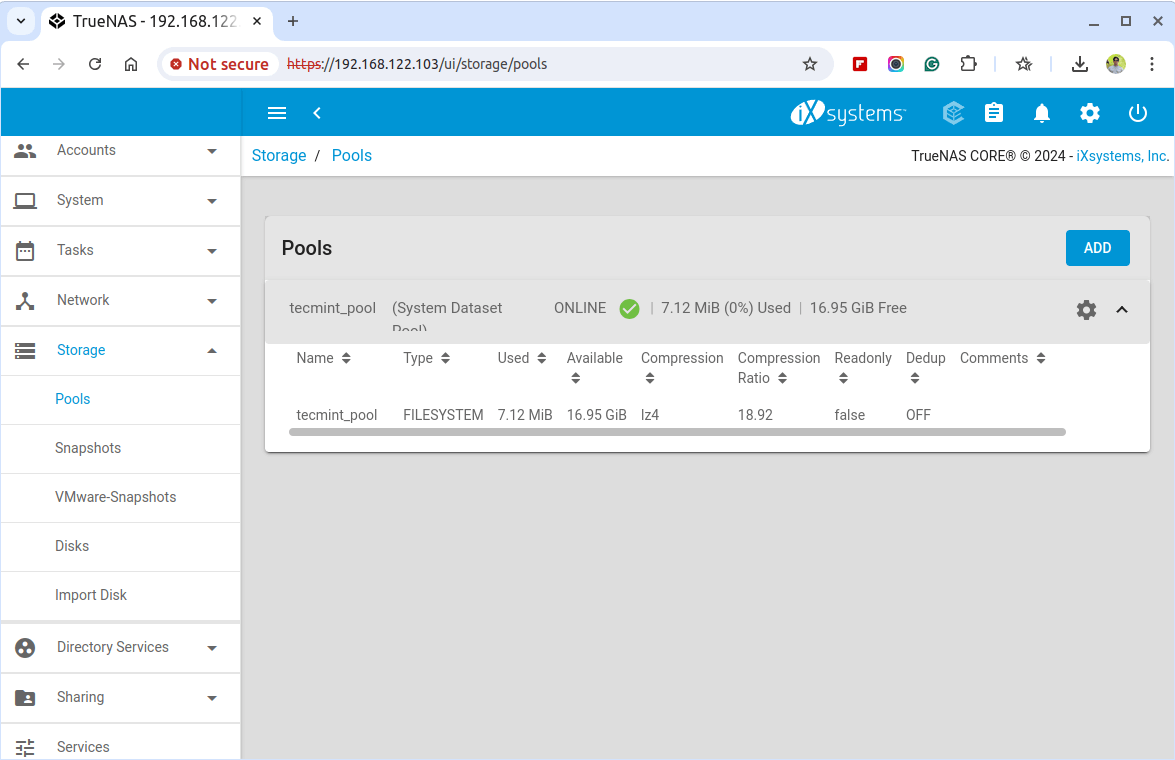Open the browser downloads icon

click(x=1080, y=64)
